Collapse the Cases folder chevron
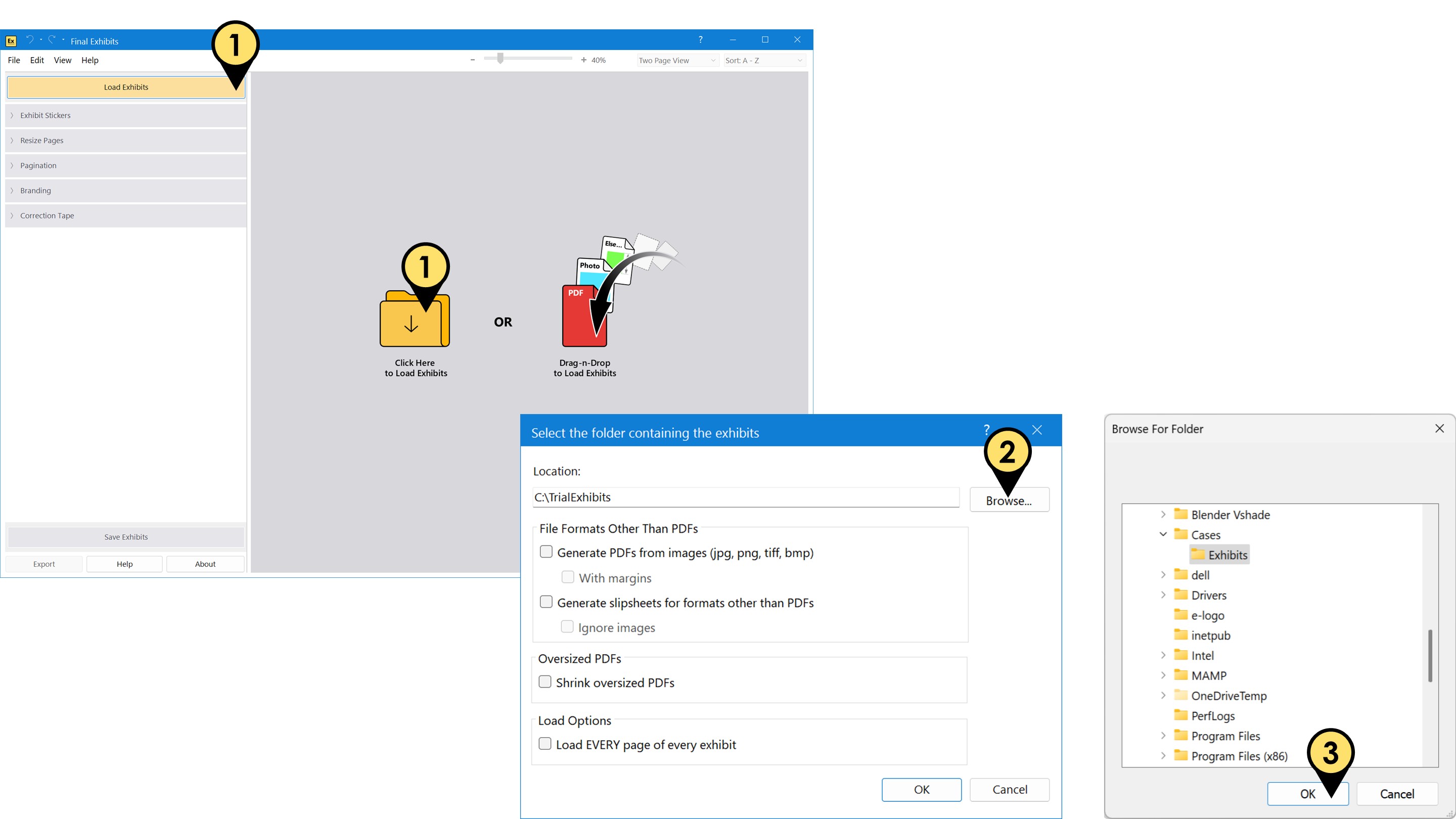The height and width of the screenshot is (819, 1456). (1163, 534)
